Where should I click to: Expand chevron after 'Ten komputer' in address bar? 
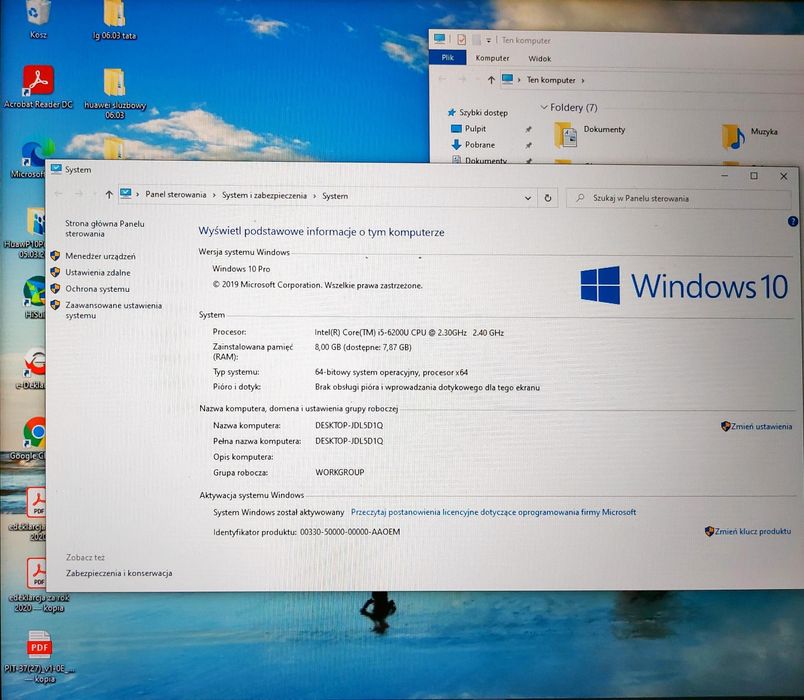(x=583, y=81)
